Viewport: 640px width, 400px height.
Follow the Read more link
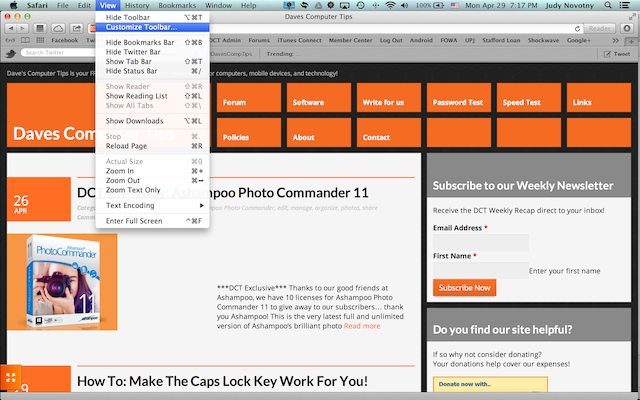point(362,326)
